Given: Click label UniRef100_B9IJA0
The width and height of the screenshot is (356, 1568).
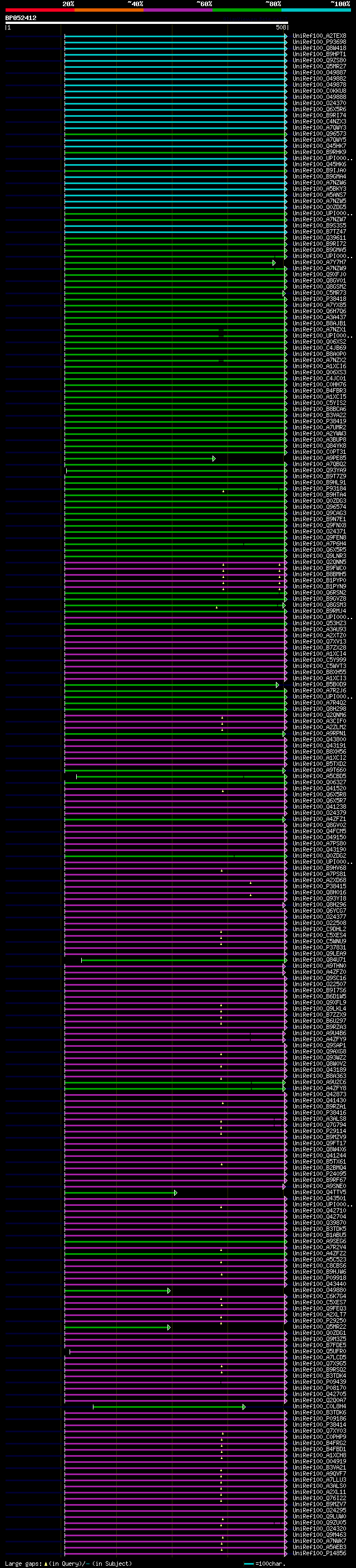Looking at the screenshot, I should [319, 170].
